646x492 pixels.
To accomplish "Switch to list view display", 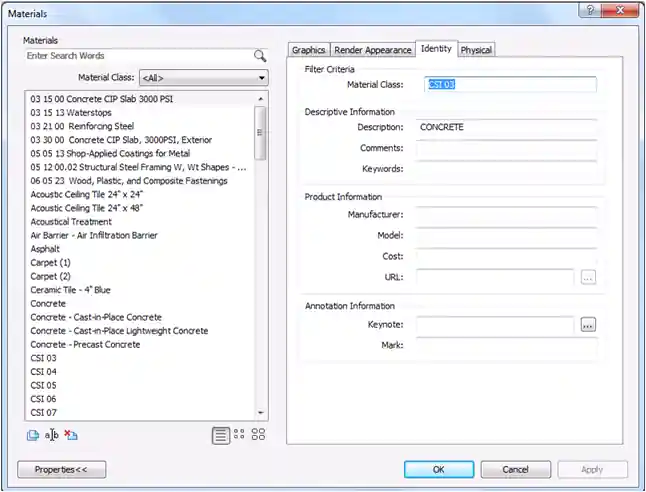I will click(x=220, y=435).
